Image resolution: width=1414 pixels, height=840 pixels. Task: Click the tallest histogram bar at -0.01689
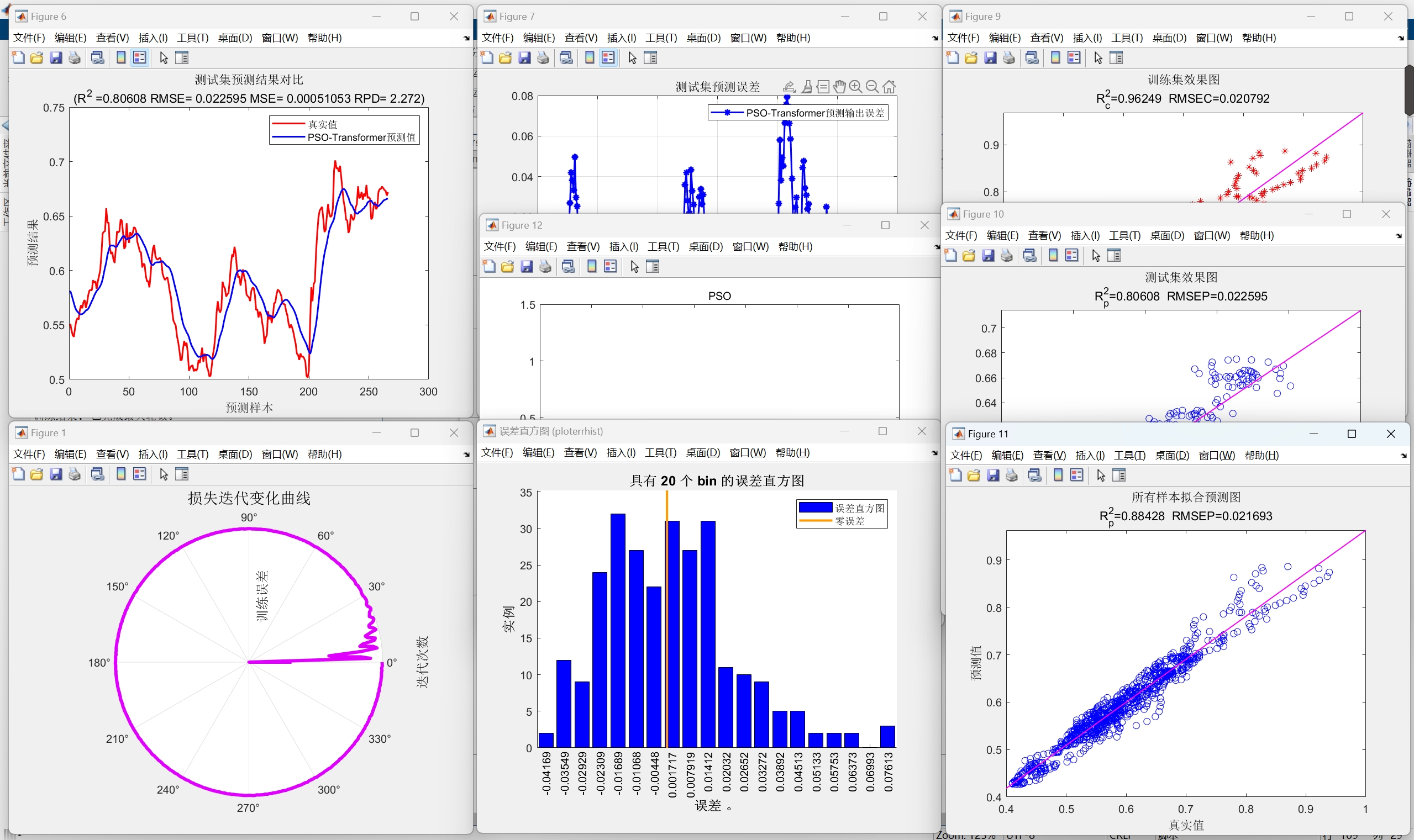[618, 630]
